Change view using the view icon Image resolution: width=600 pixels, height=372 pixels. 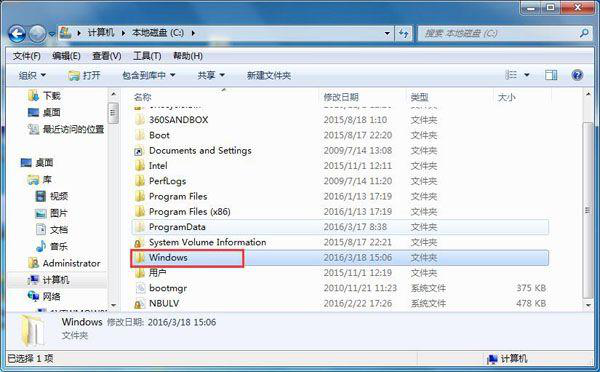tap(511, 75)
